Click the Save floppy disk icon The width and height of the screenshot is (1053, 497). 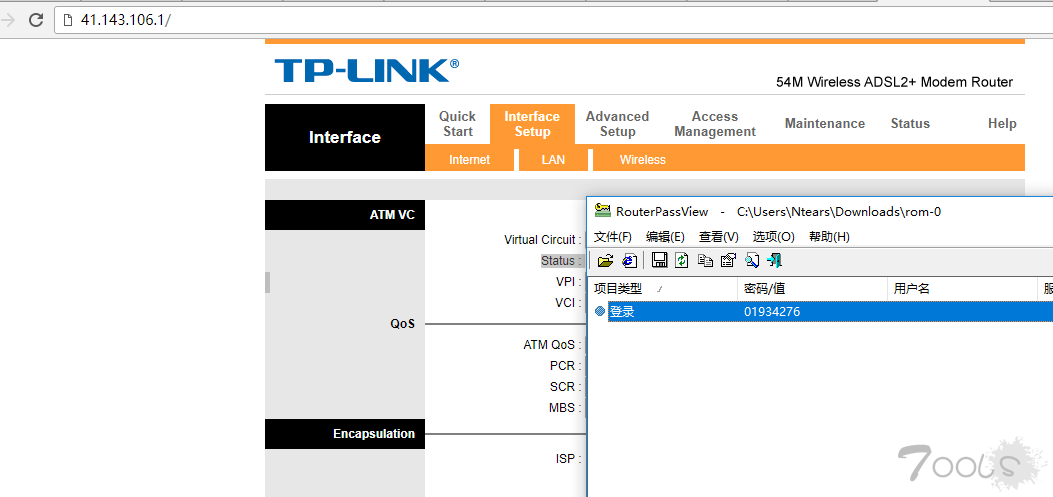coord(659,261)
